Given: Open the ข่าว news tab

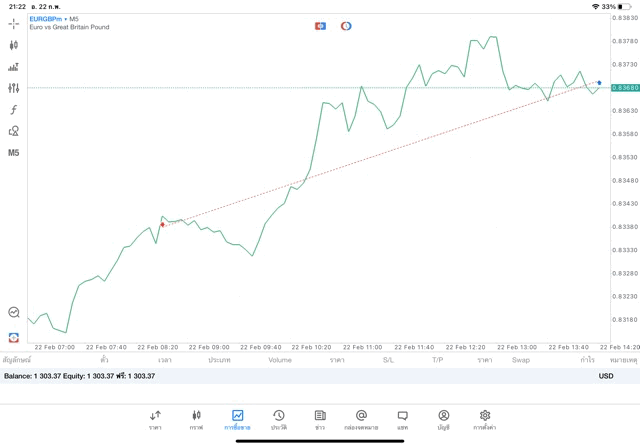Looking at the screenshot, I should [x=320, y=420].
